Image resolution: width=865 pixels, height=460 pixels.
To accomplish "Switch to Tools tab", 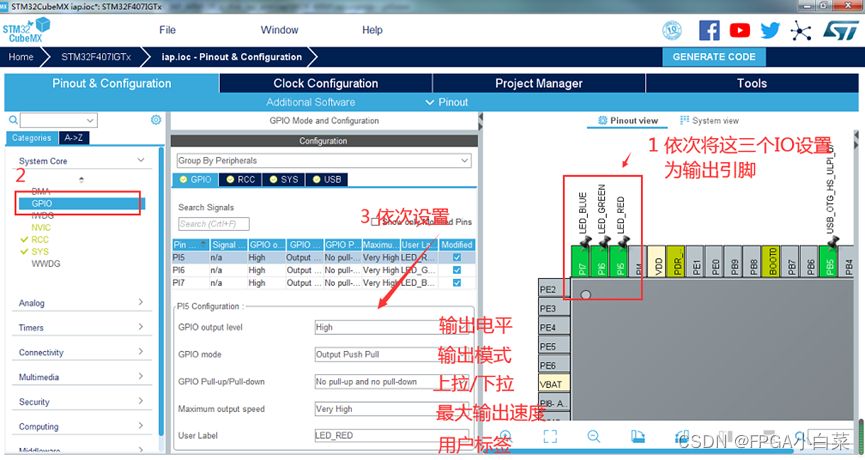I will point(752,83).
